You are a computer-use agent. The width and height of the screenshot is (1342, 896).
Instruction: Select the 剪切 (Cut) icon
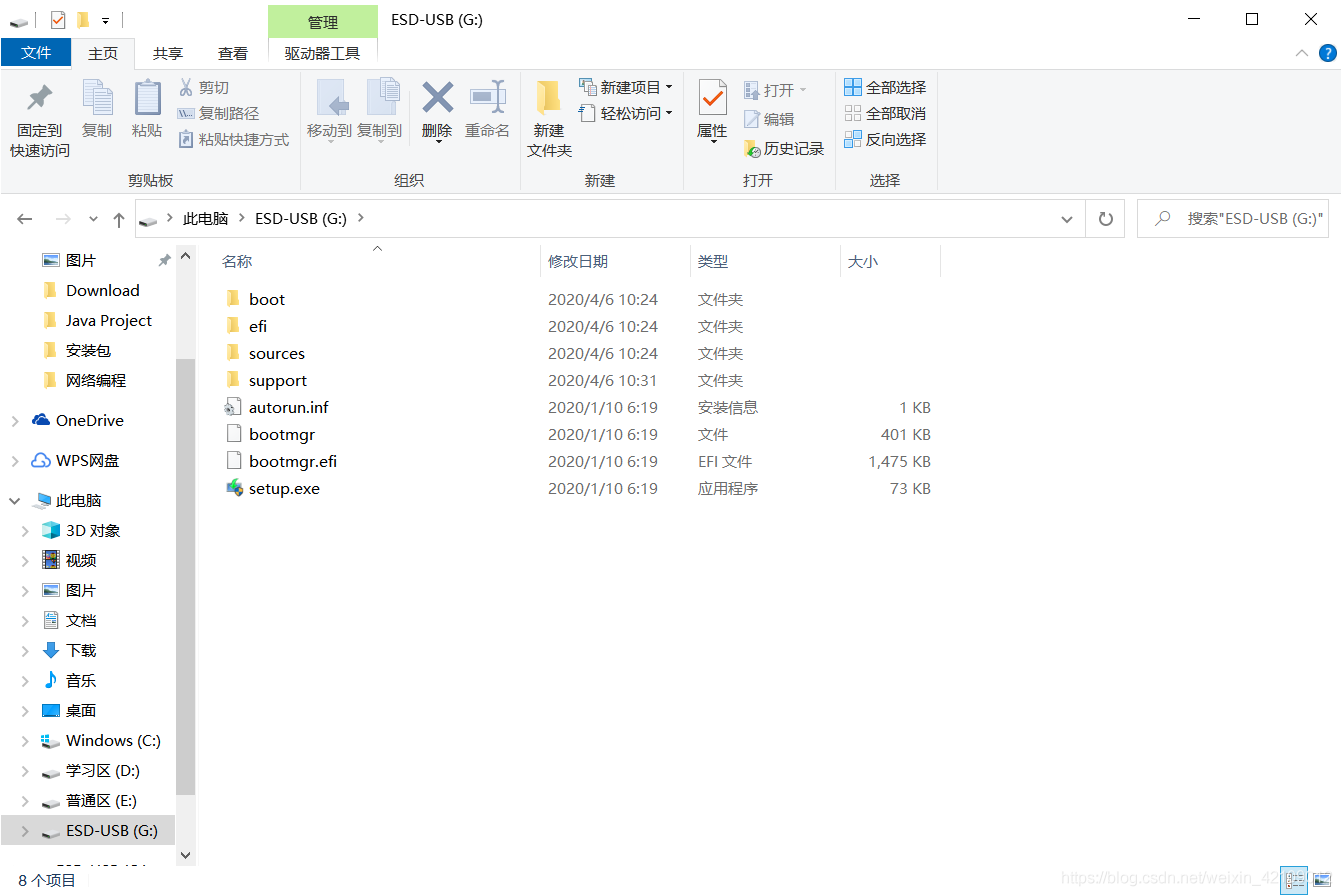pos(189,88)
